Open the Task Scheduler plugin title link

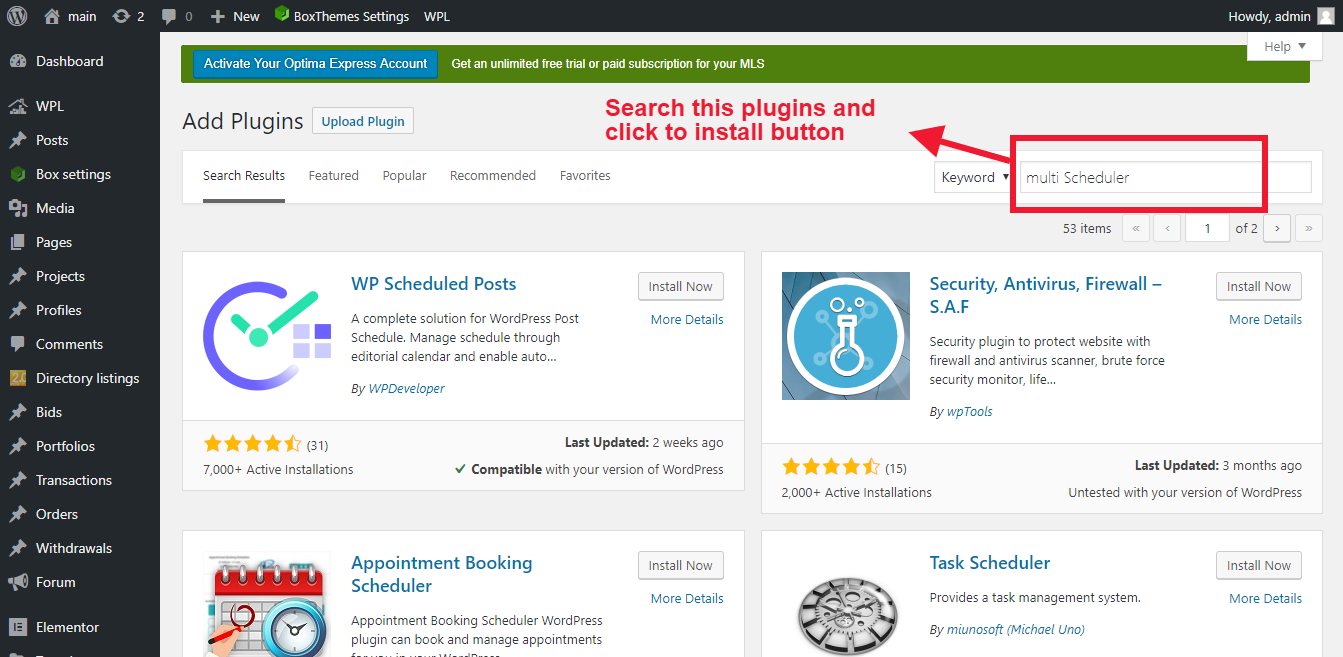(x=990, y=563)
